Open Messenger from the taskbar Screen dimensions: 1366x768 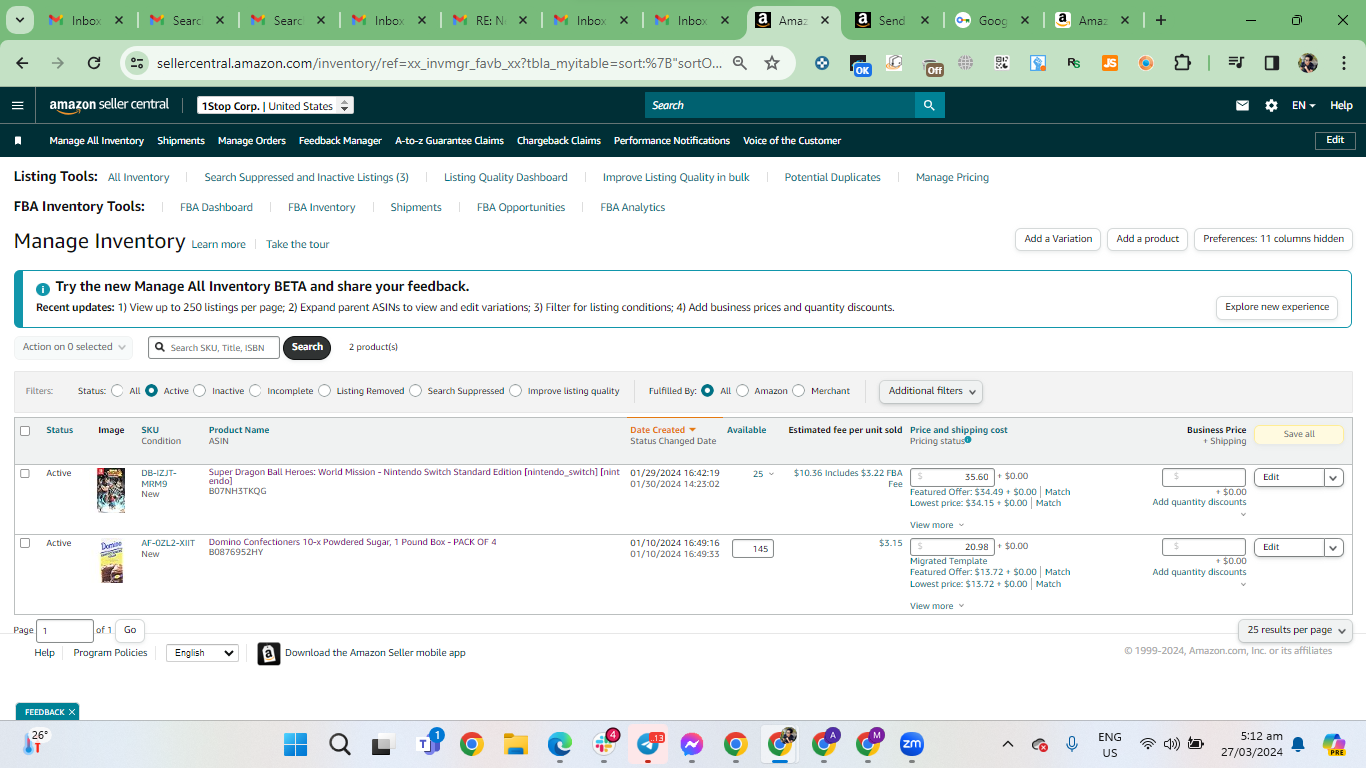coord(692,744)
